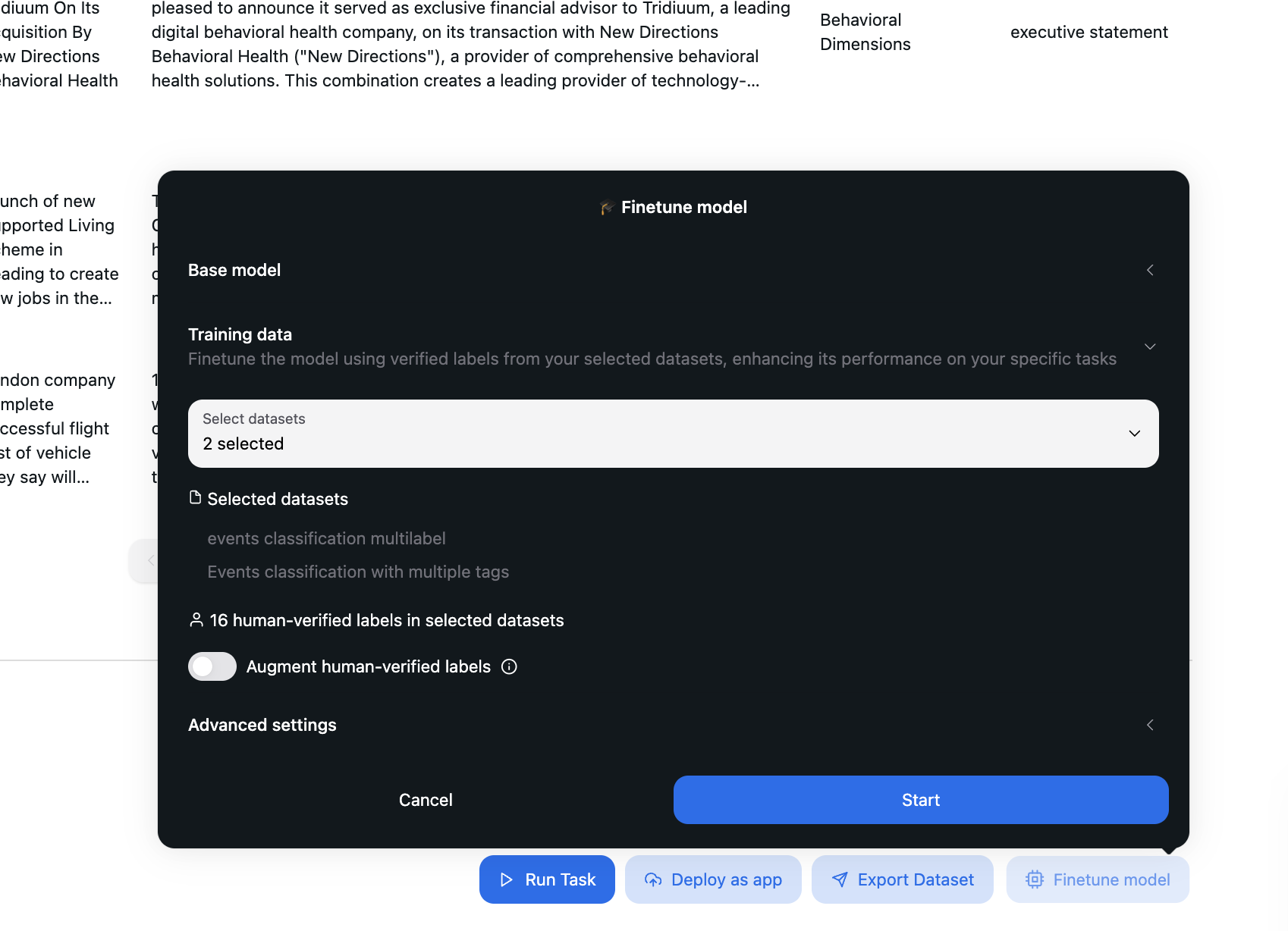Screen dimensions: 1288x931
Task: Click the graduation cap icon in dialog title
Action: [605, 206]
